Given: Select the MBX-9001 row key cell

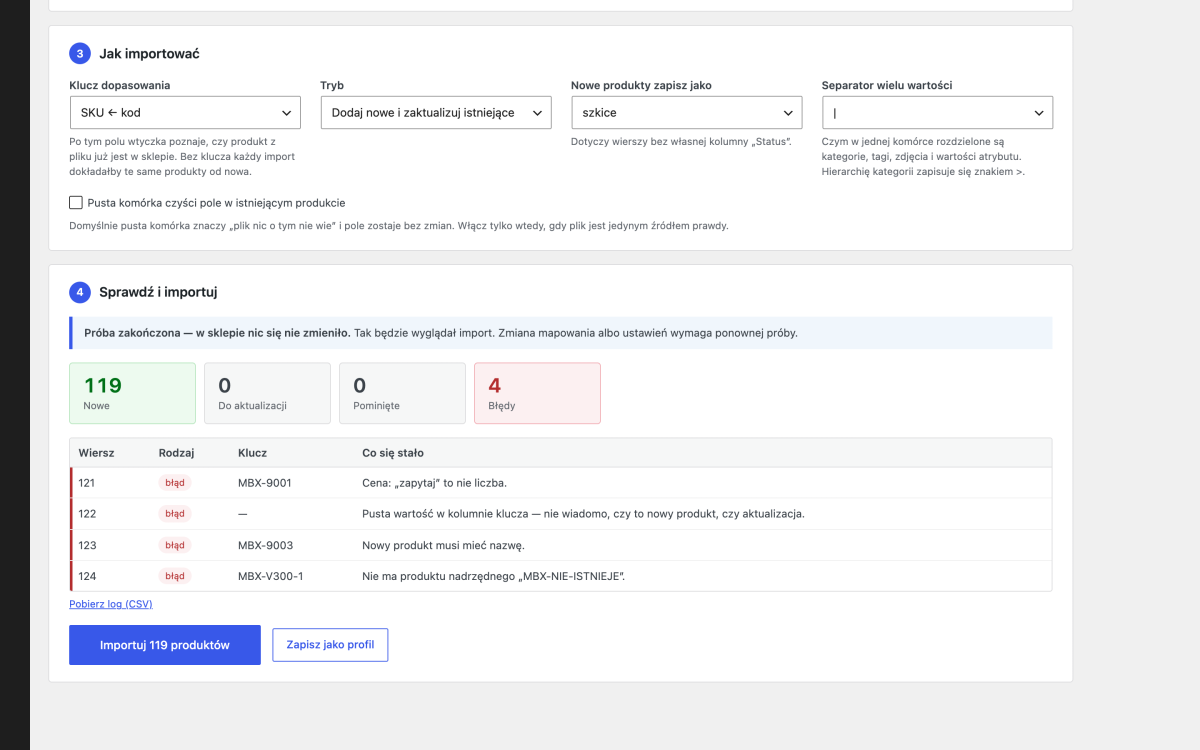Looking at the screenshot, I should (265, 483).
